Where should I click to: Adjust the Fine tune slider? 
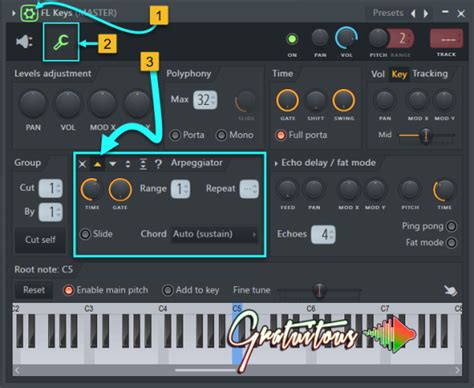(319, 291)
